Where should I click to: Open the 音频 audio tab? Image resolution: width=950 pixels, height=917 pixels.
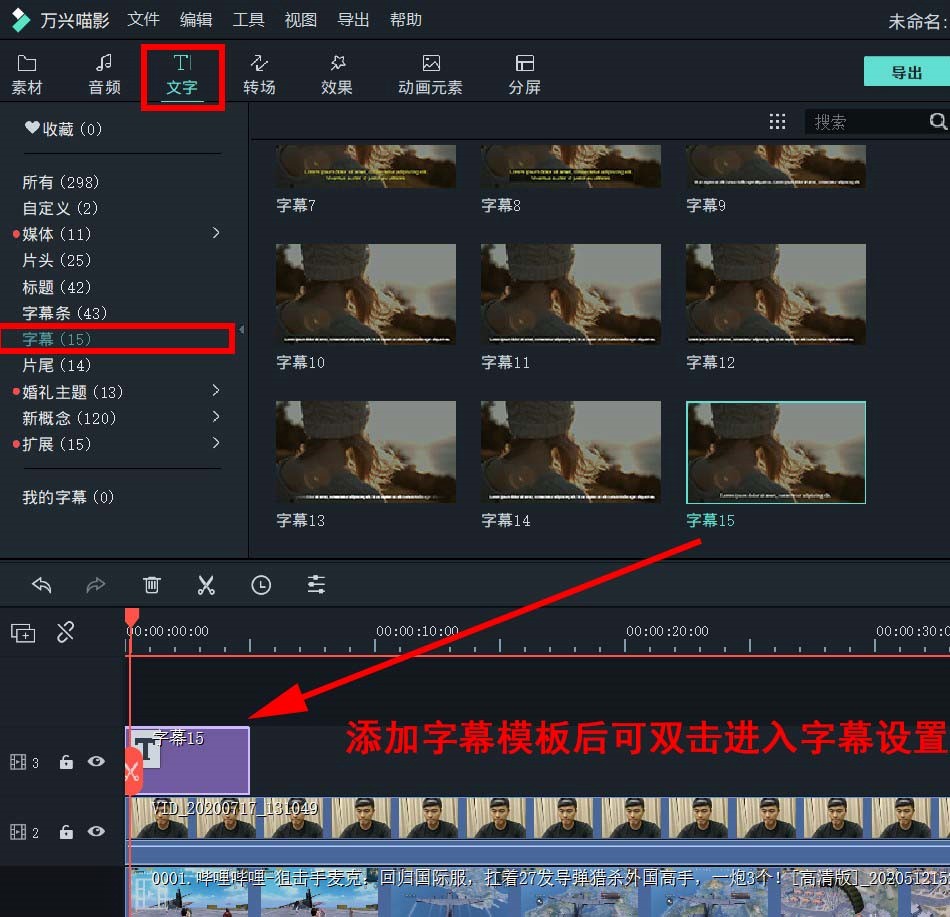click(104, 75)
